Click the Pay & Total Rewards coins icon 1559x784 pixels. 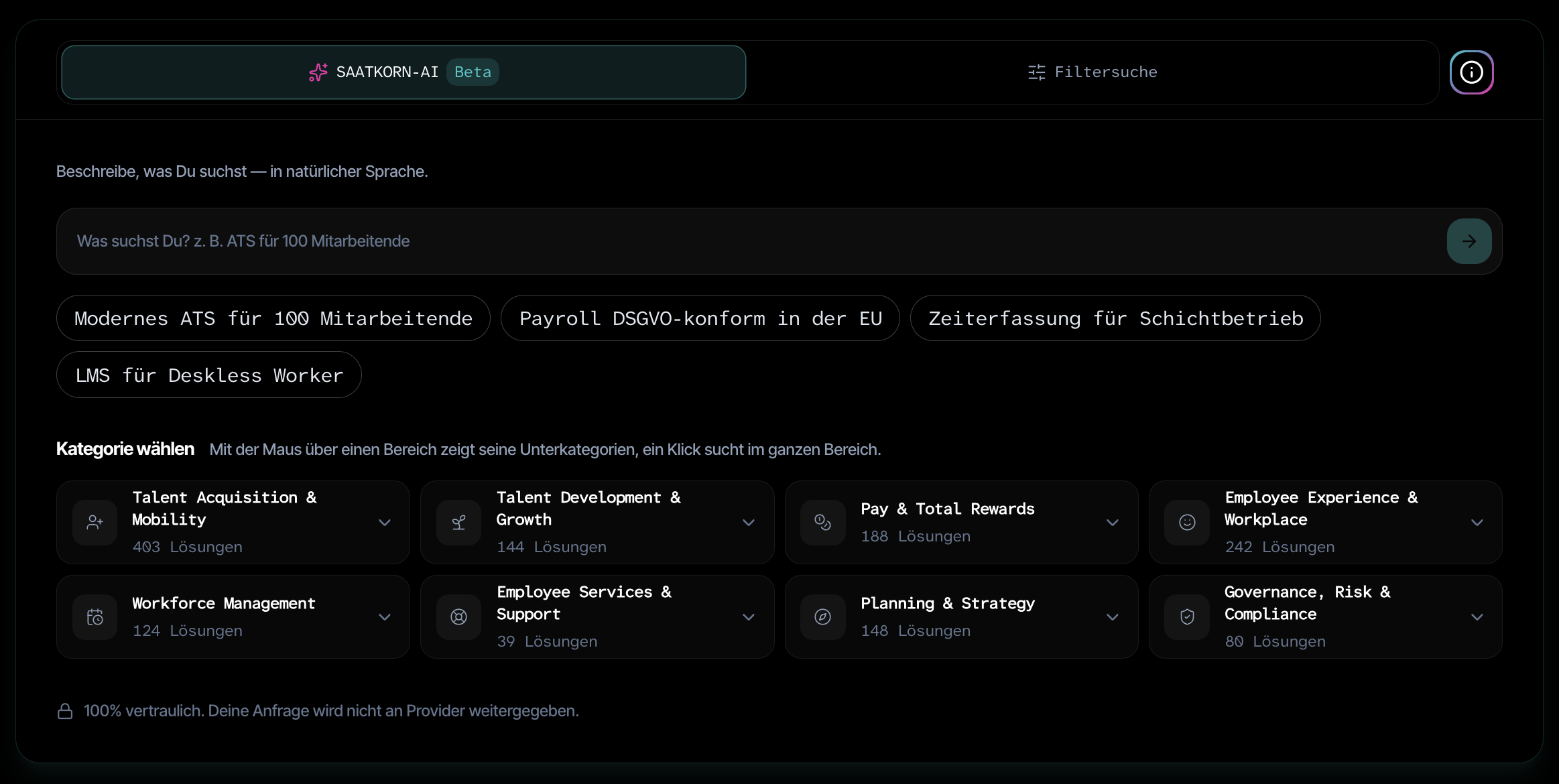pos(822,523)
